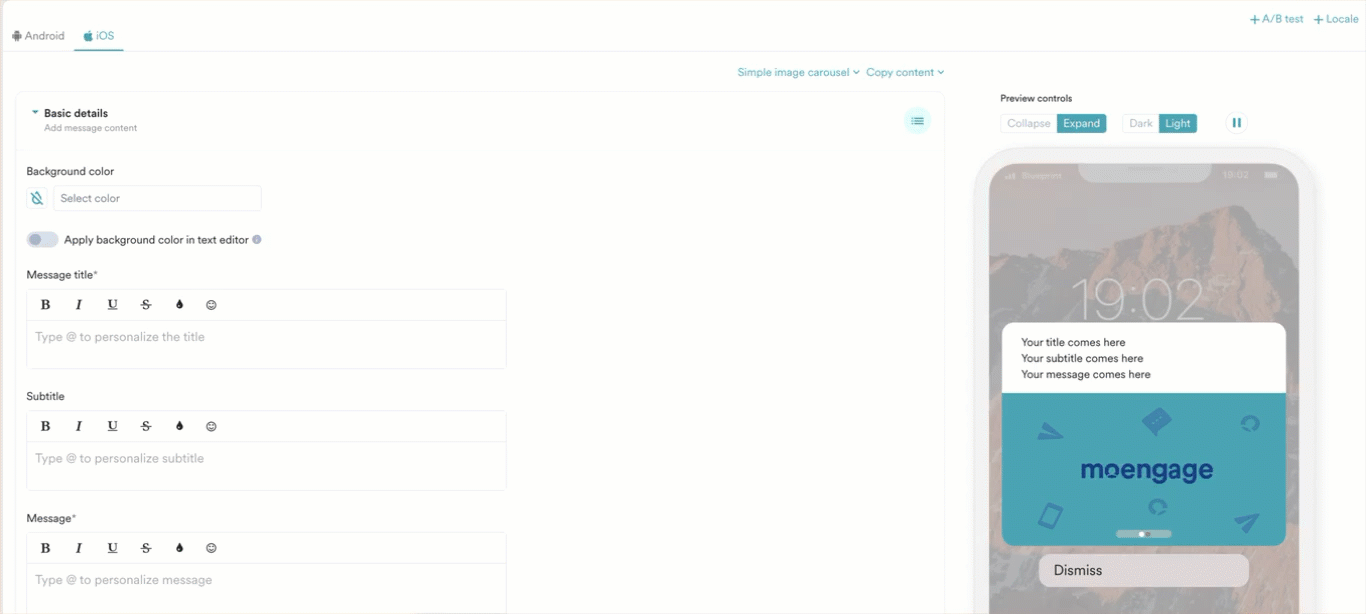Switch preview to Dark mode
Image resolution: width=1366 pixels, height=614 pixels.
[x=1140, y=123]
